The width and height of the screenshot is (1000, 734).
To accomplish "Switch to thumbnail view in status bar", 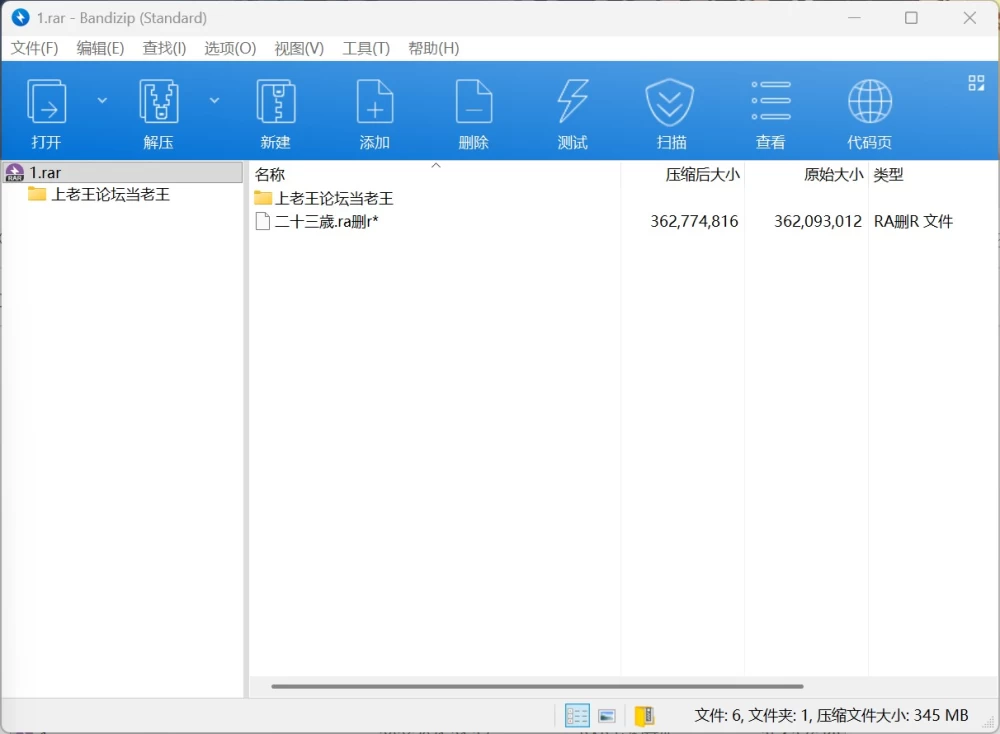I will 607,716.
